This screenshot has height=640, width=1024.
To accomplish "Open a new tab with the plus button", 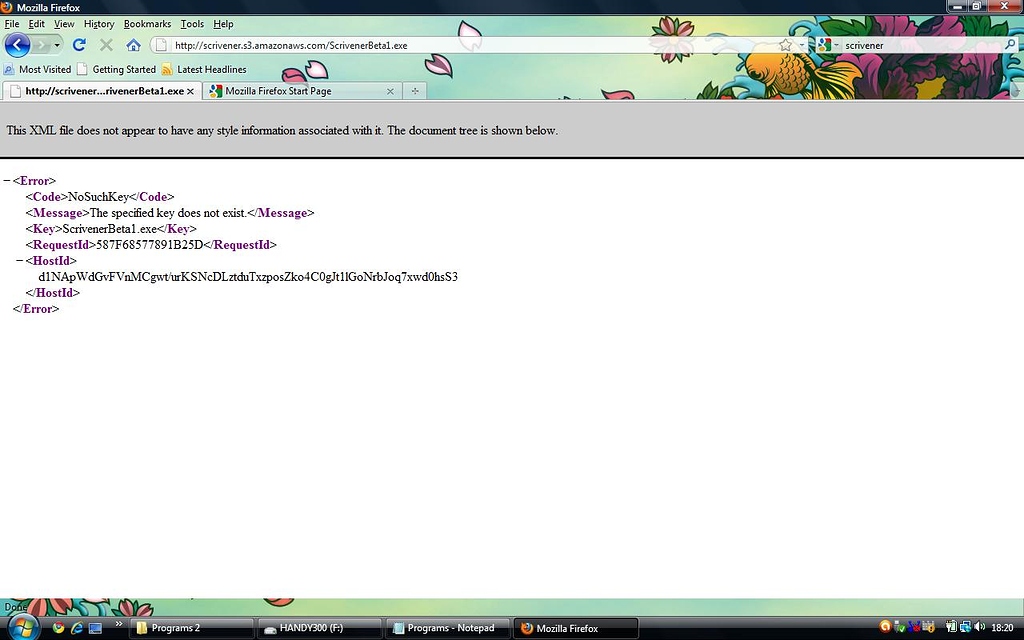I will 414,90.
